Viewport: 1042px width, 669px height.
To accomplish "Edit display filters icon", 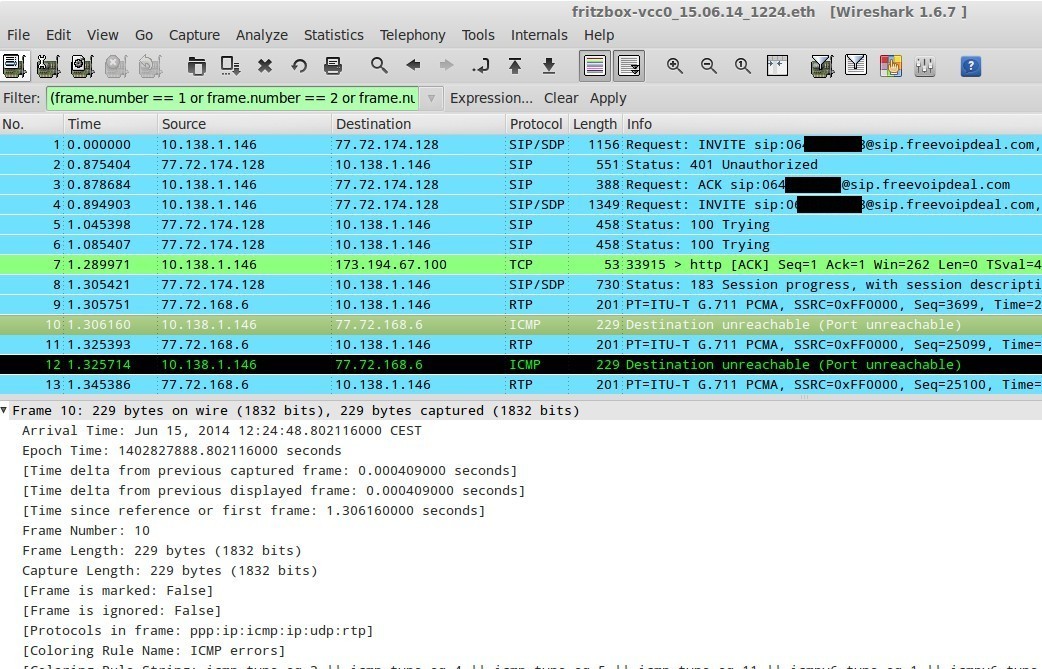I will 856,66.
